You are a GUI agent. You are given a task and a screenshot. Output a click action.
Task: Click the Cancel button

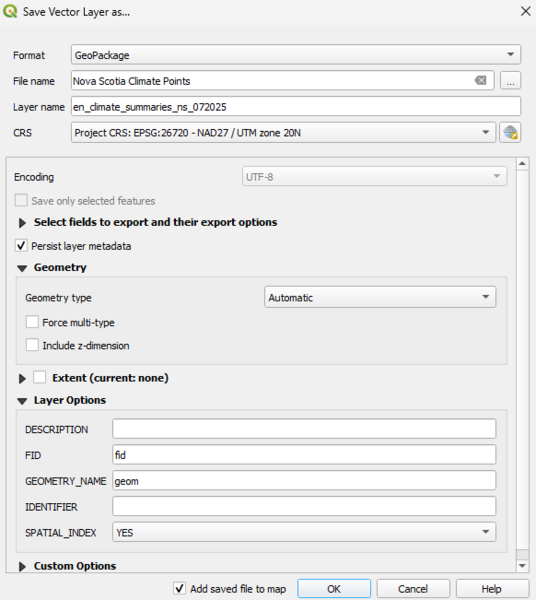(413, 589)
